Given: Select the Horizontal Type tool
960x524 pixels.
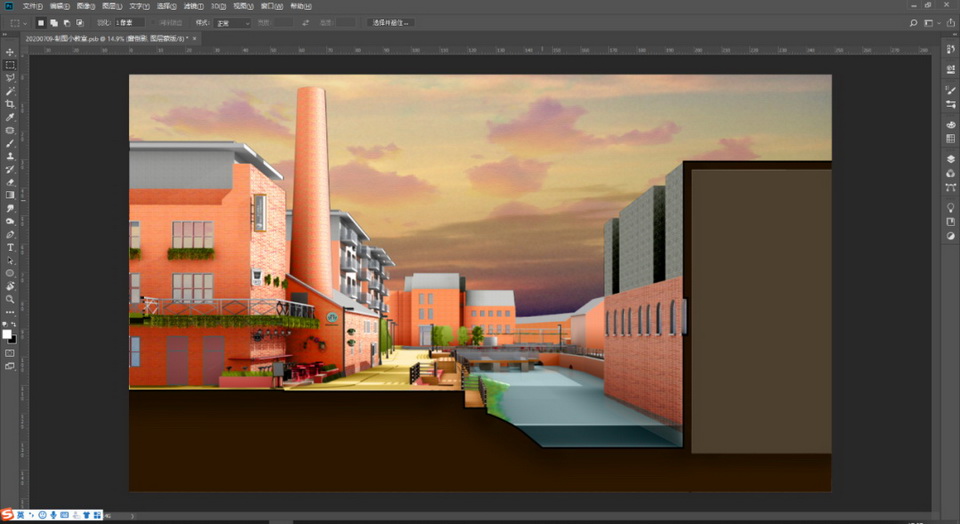Looking at the screenshot, I should coord(10,247).
